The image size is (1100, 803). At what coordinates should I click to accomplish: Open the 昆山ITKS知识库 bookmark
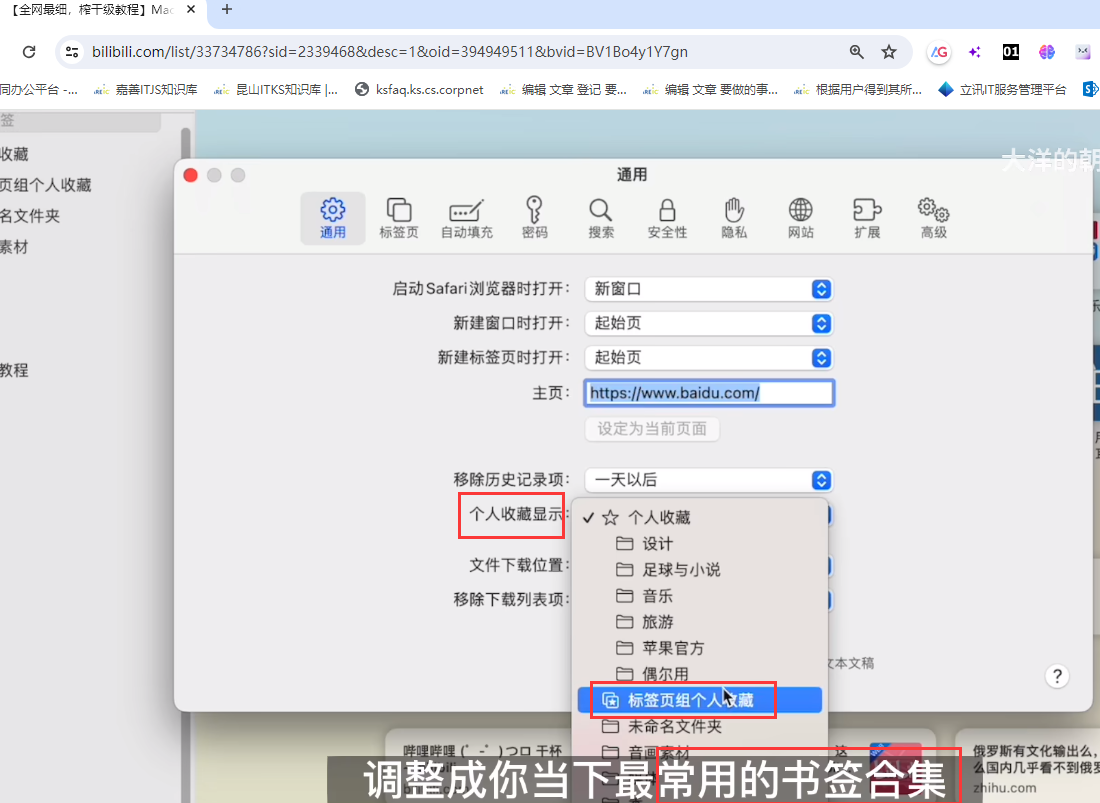pos(276,90)
